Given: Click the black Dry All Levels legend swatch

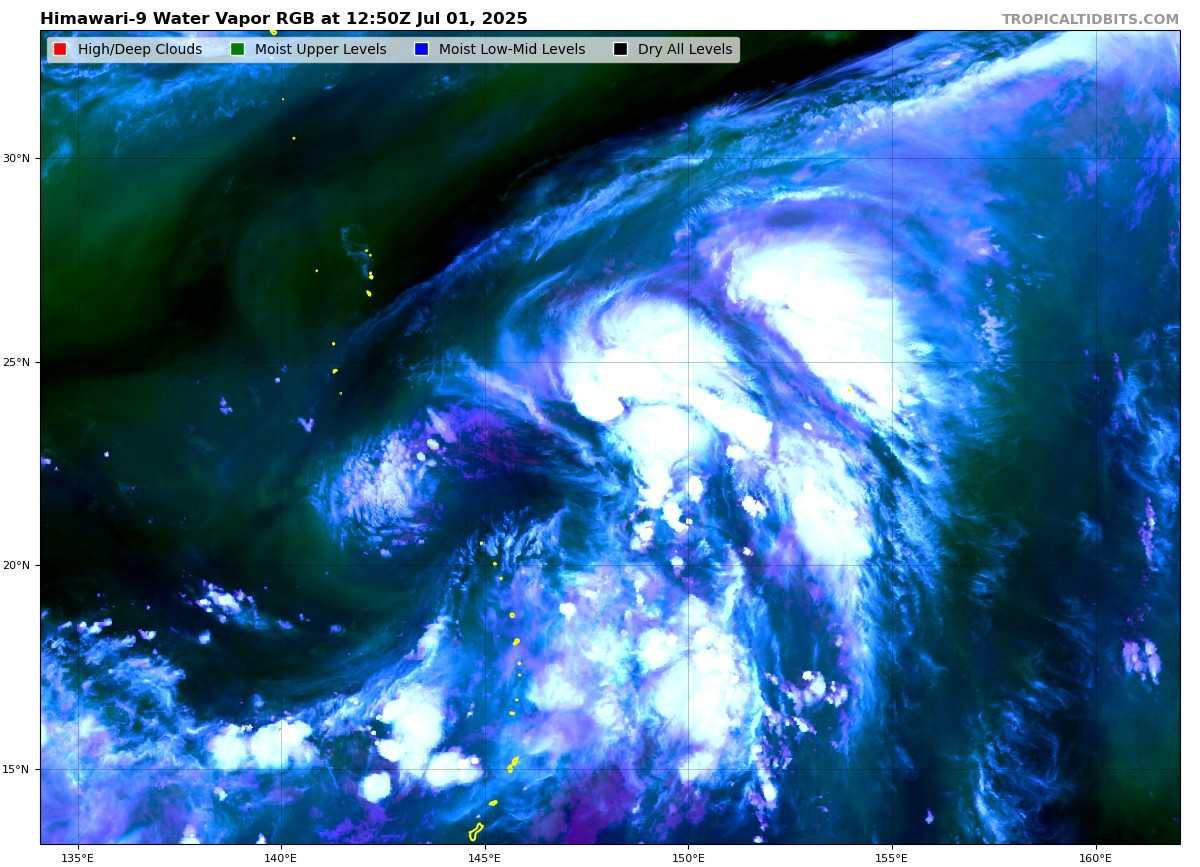Looking at the screenshot, I should [x=620, y=49].
